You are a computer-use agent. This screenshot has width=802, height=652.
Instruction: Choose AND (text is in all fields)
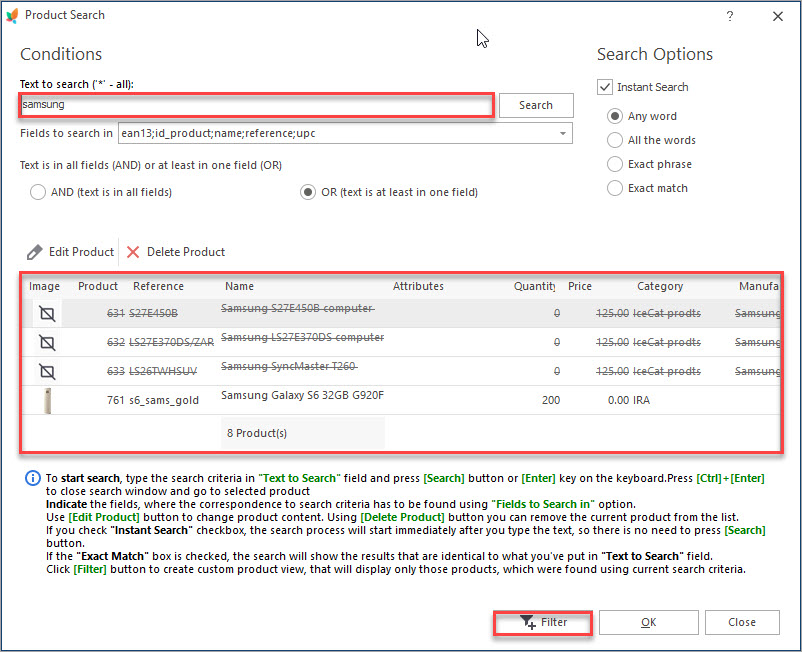38,192
